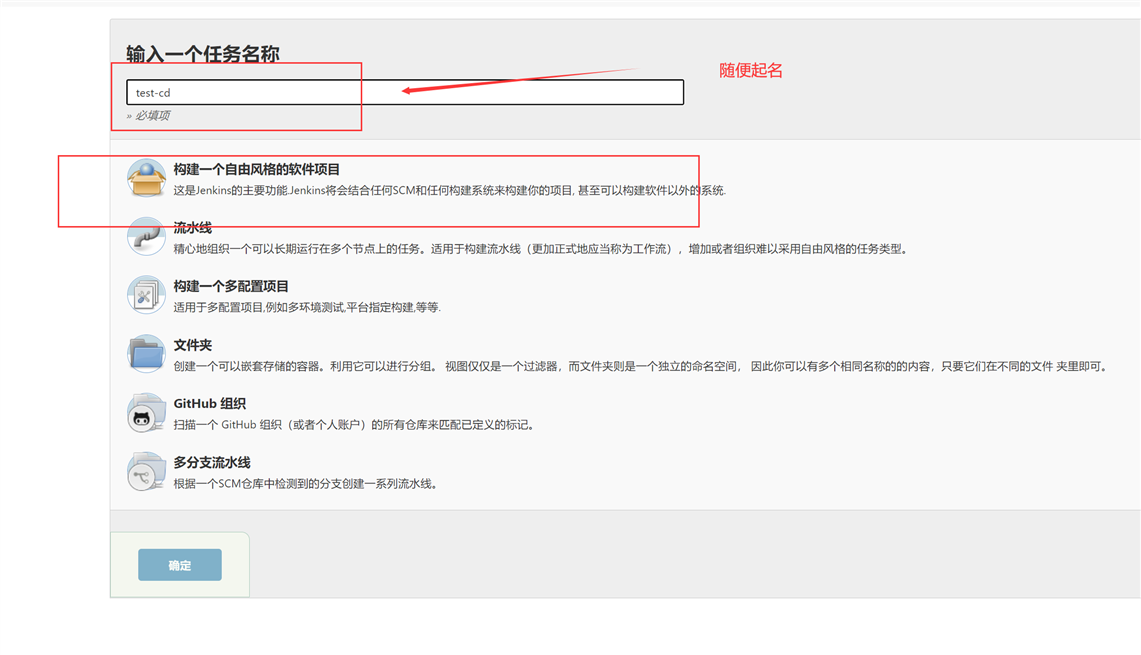Screen dimensions: 1141x655
Task: Select the Folder (文件夹) icon
Action: click(146, 354)
